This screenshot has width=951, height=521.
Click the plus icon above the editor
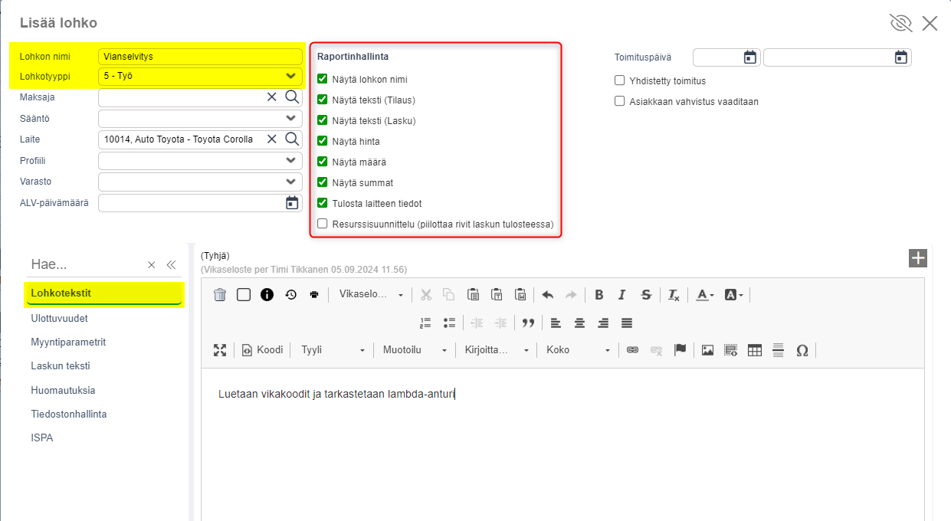click(x=918, y=258)
